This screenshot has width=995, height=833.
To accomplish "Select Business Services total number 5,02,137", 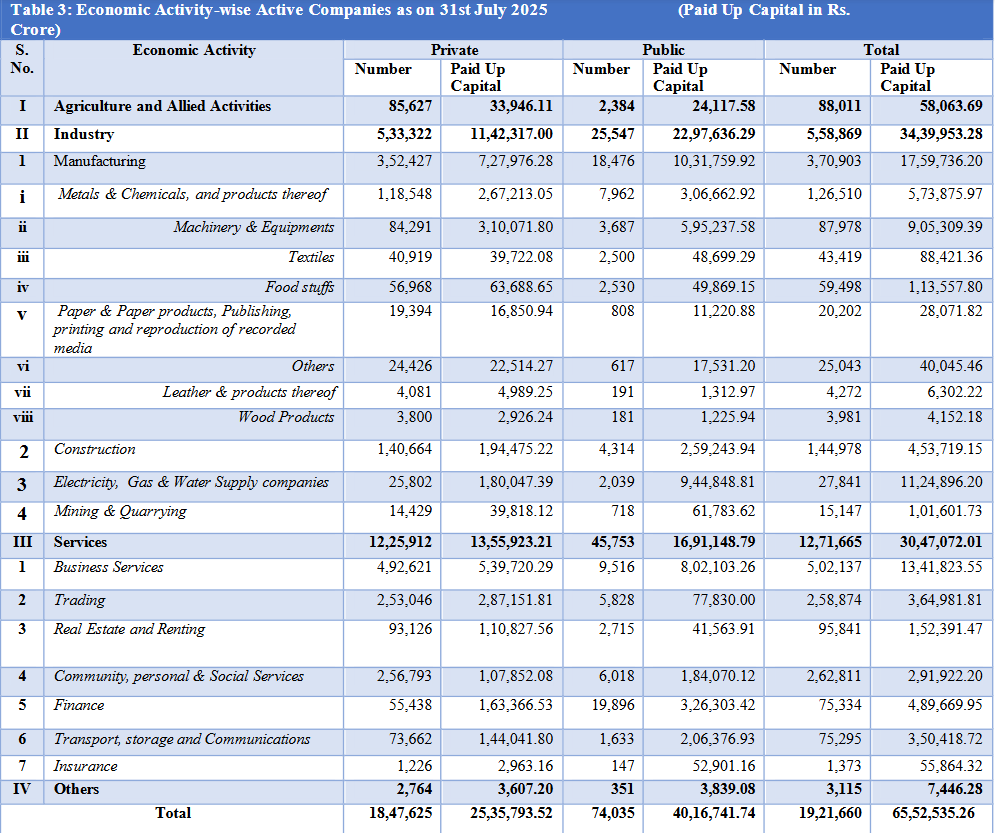I will (834, 567).
